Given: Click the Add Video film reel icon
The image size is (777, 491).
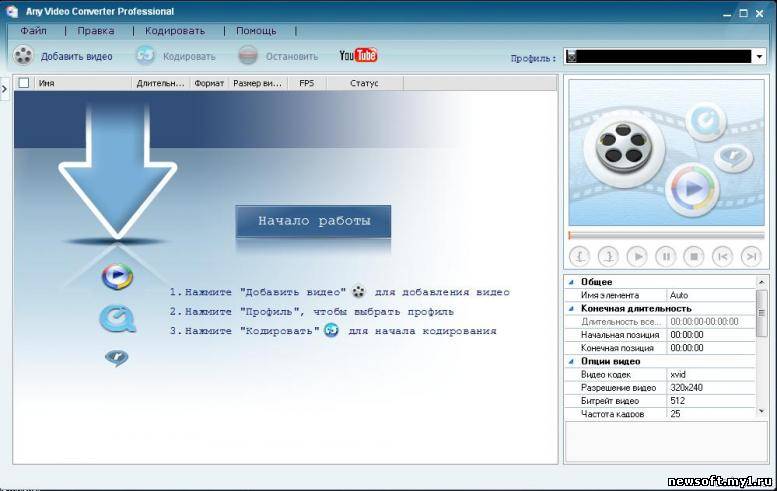Looking at the screenshot, I should (23, 55).
